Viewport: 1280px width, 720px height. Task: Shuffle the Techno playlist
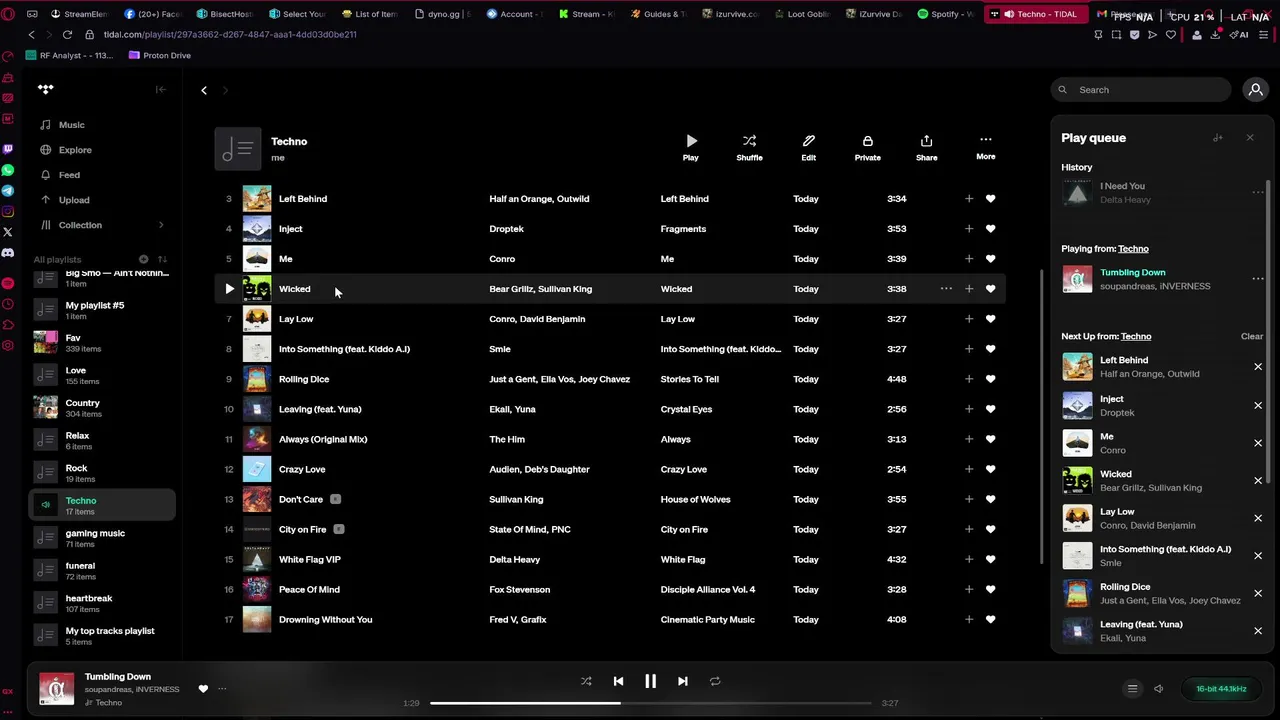(x=749, y=147)
